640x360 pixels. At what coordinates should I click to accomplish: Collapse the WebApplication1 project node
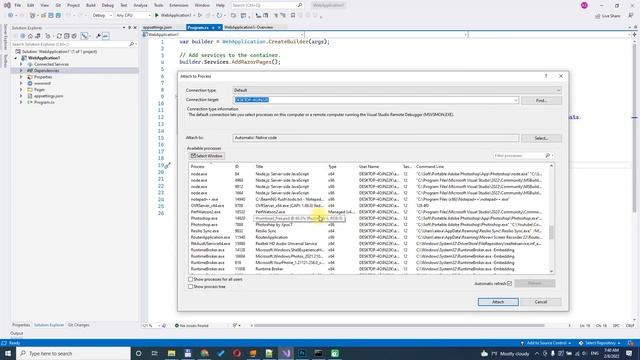[16, 58]
